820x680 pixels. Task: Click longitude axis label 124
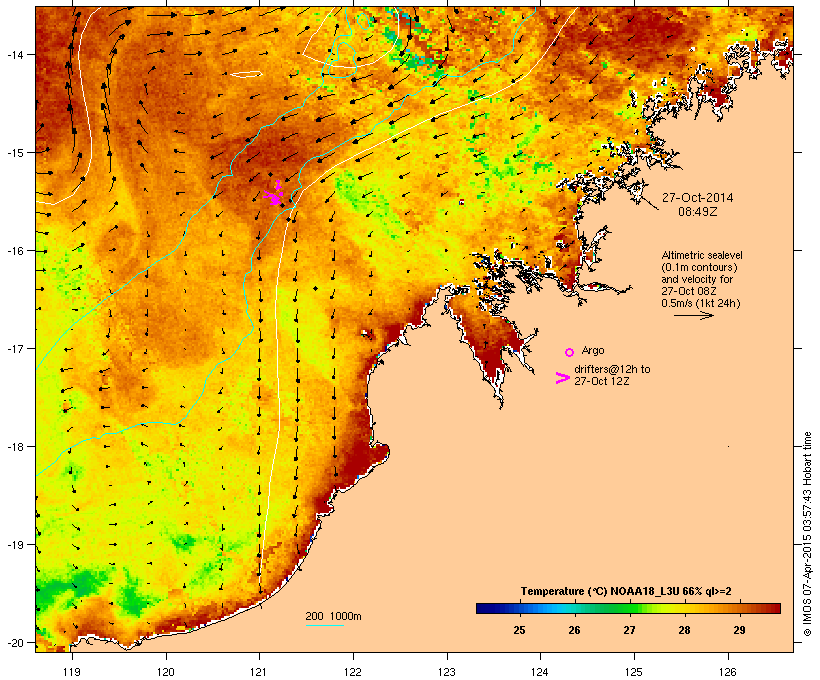click(x=540, y=672)
